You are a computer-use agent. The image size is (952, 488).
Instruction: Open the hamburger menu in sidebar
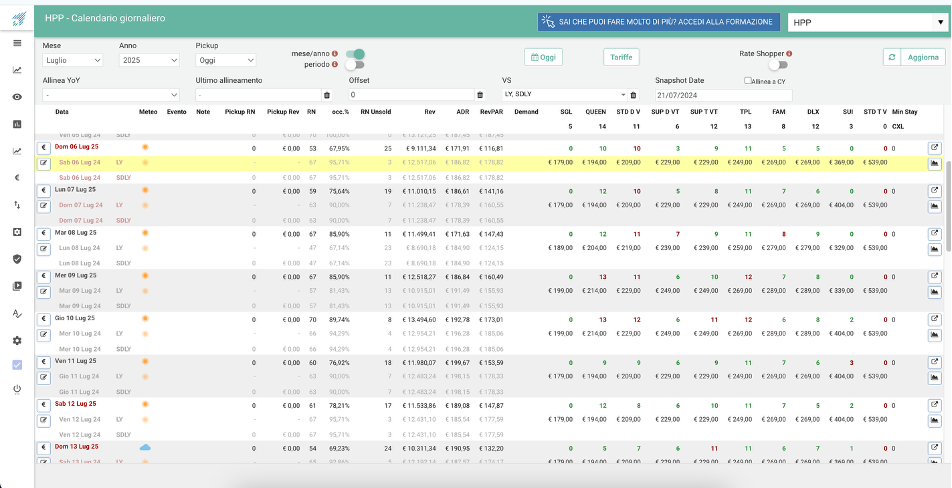(17, 44)
